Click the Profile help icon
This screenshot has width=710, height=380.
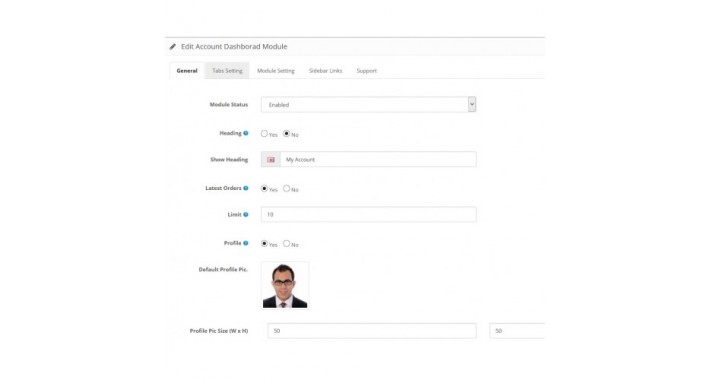point(246,243)
